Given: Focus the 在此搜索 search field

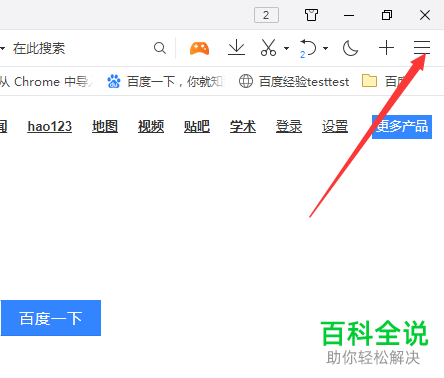Looking at the screenshot, I should click(x=82, y=48).
